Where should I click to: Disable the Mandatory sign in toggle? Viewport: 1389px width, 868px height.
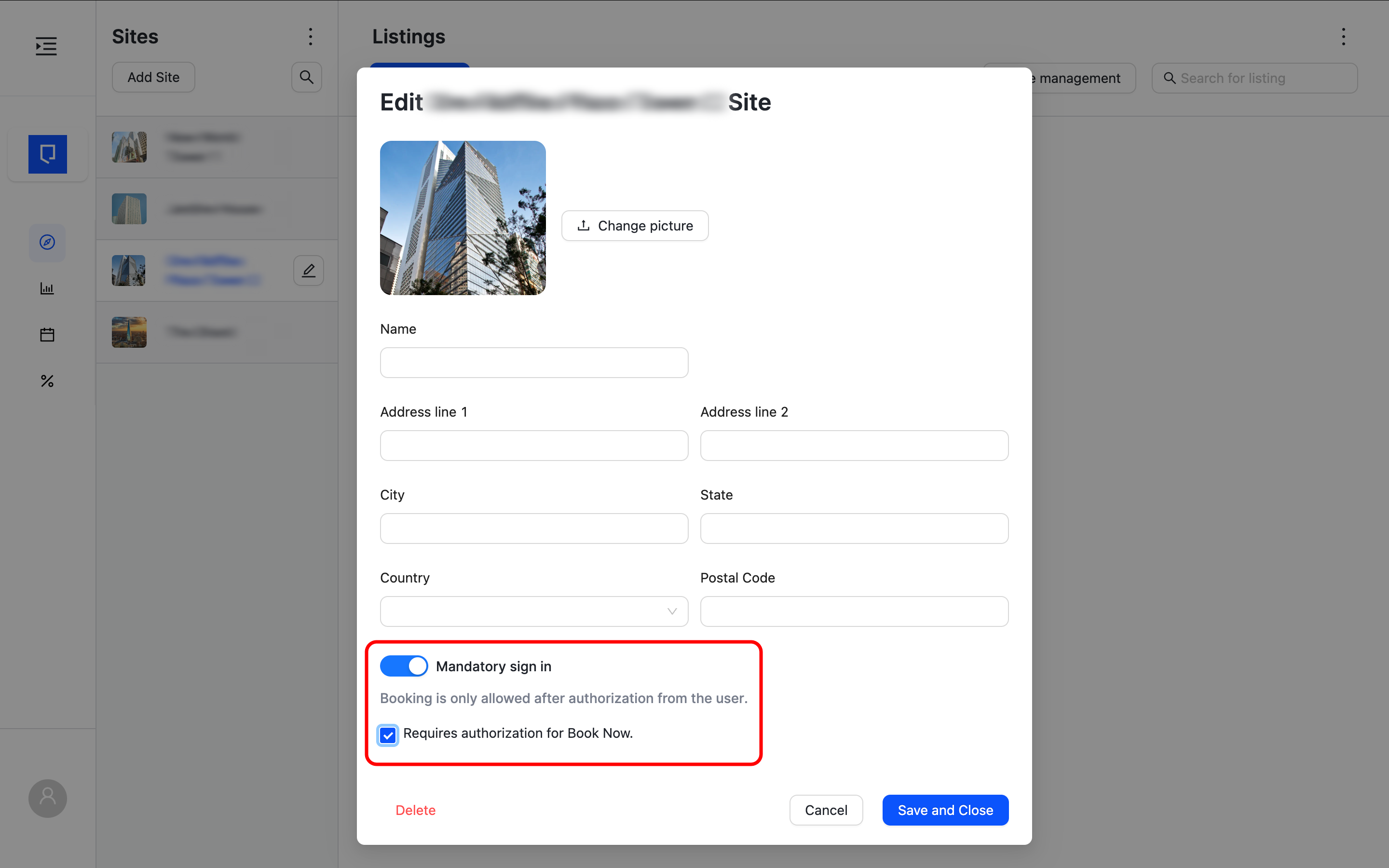[404, 666]
